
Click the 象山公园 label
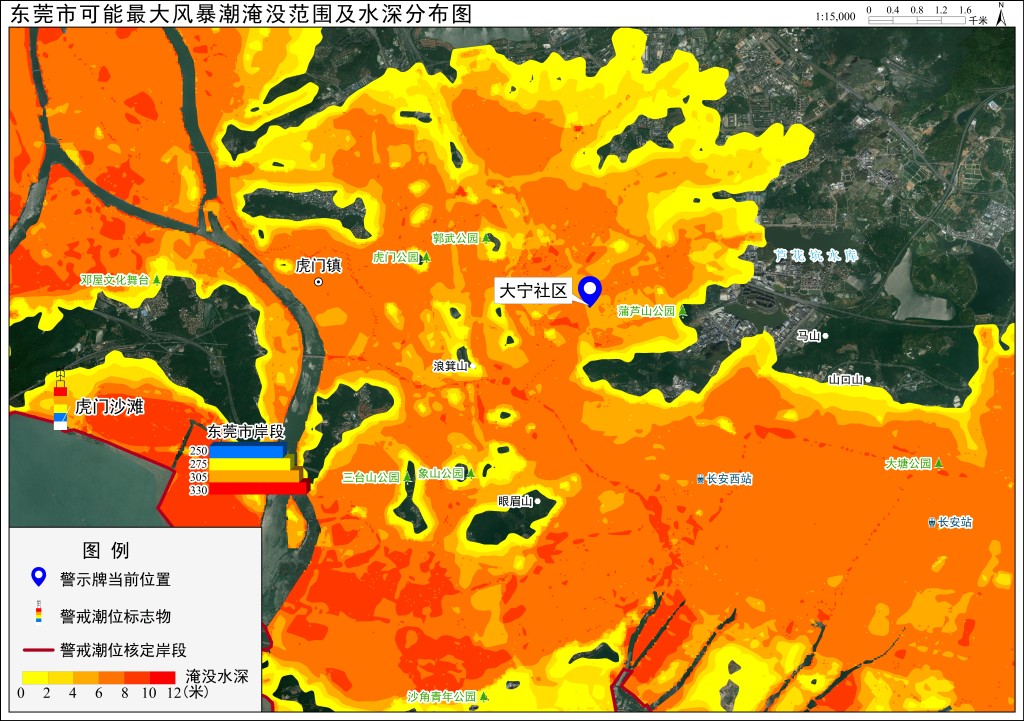tap(441, 473)
